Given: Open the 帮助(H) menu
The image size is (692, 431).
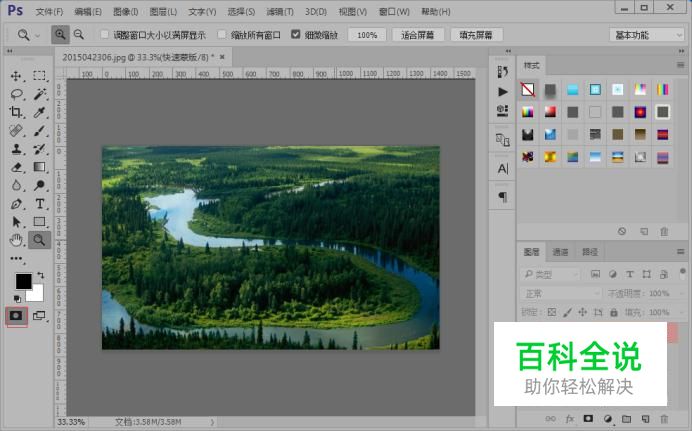Looking at the screenshot, I should coord(436,12).
